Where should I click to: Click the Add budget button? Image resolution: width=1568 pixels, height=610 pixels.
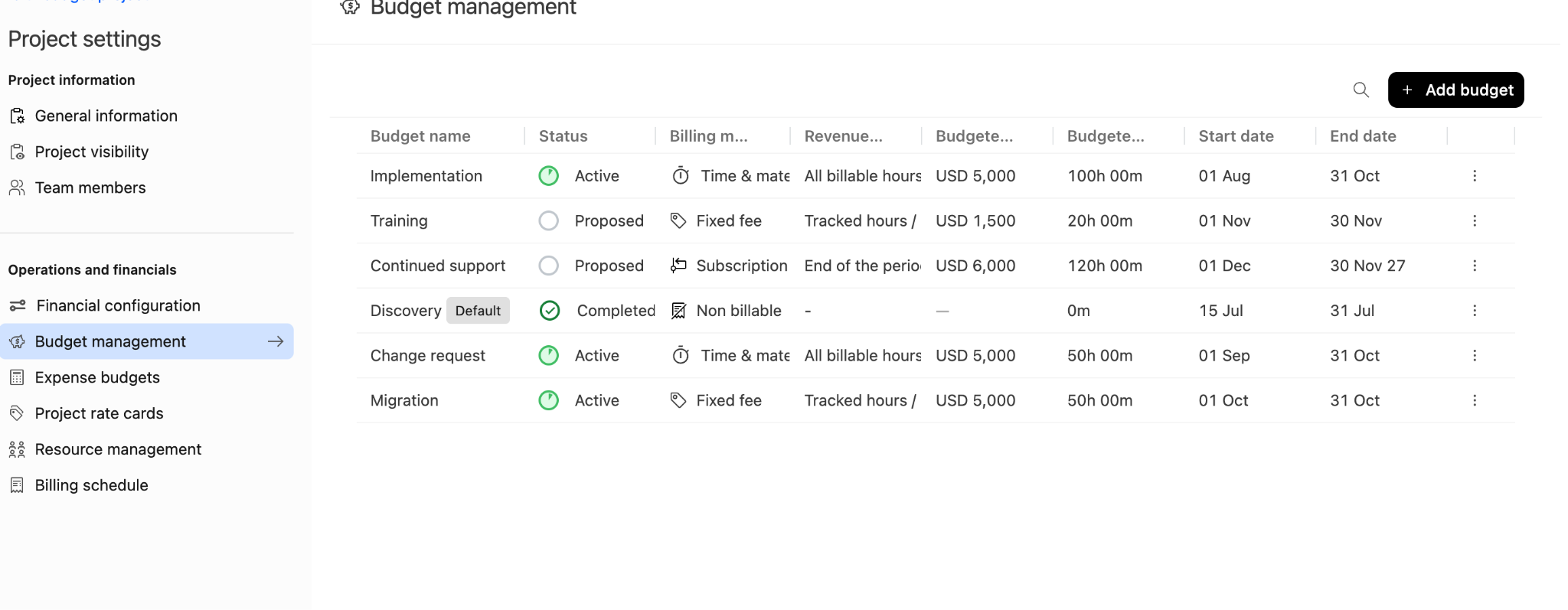point(1455,90)
